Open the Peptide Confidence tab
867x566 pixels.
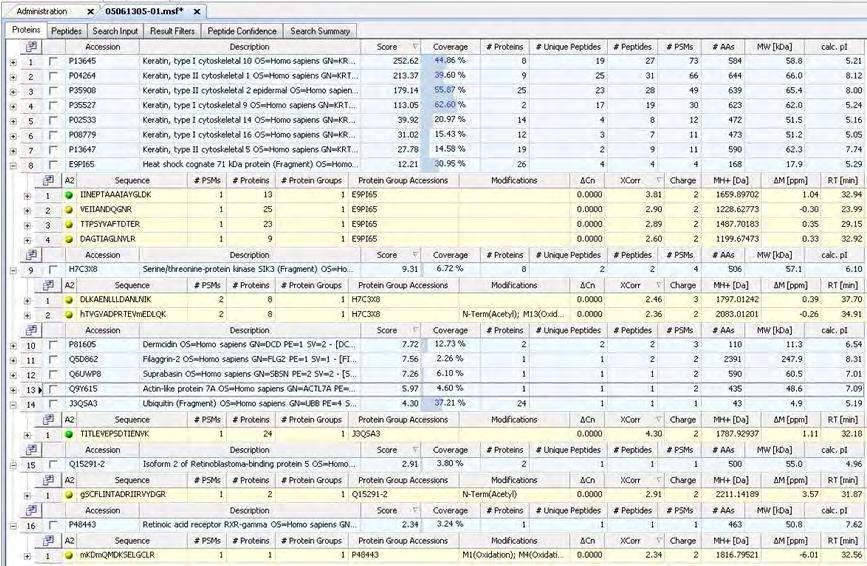242,31
